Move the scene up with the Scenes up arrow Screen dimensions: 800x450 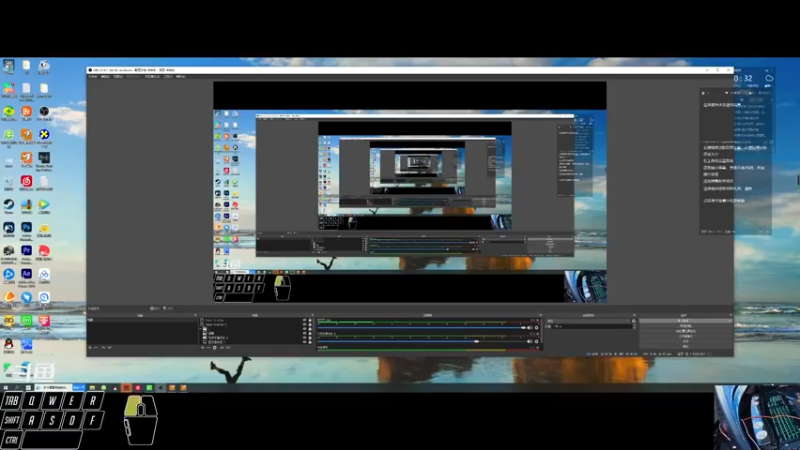pyautogui.click(x=103, y=347)
